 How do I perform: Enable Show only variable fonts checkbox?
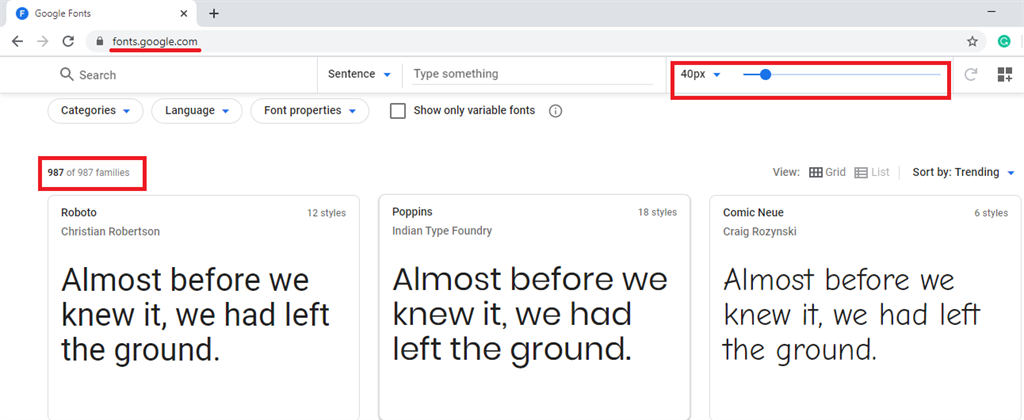click(x=398, y=111)
